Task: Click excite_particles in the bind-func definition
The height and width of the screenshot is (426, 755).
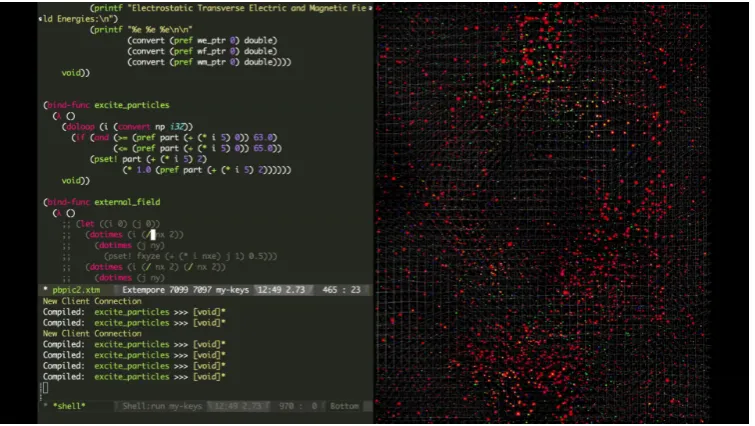Action: (x=132, y=105)
